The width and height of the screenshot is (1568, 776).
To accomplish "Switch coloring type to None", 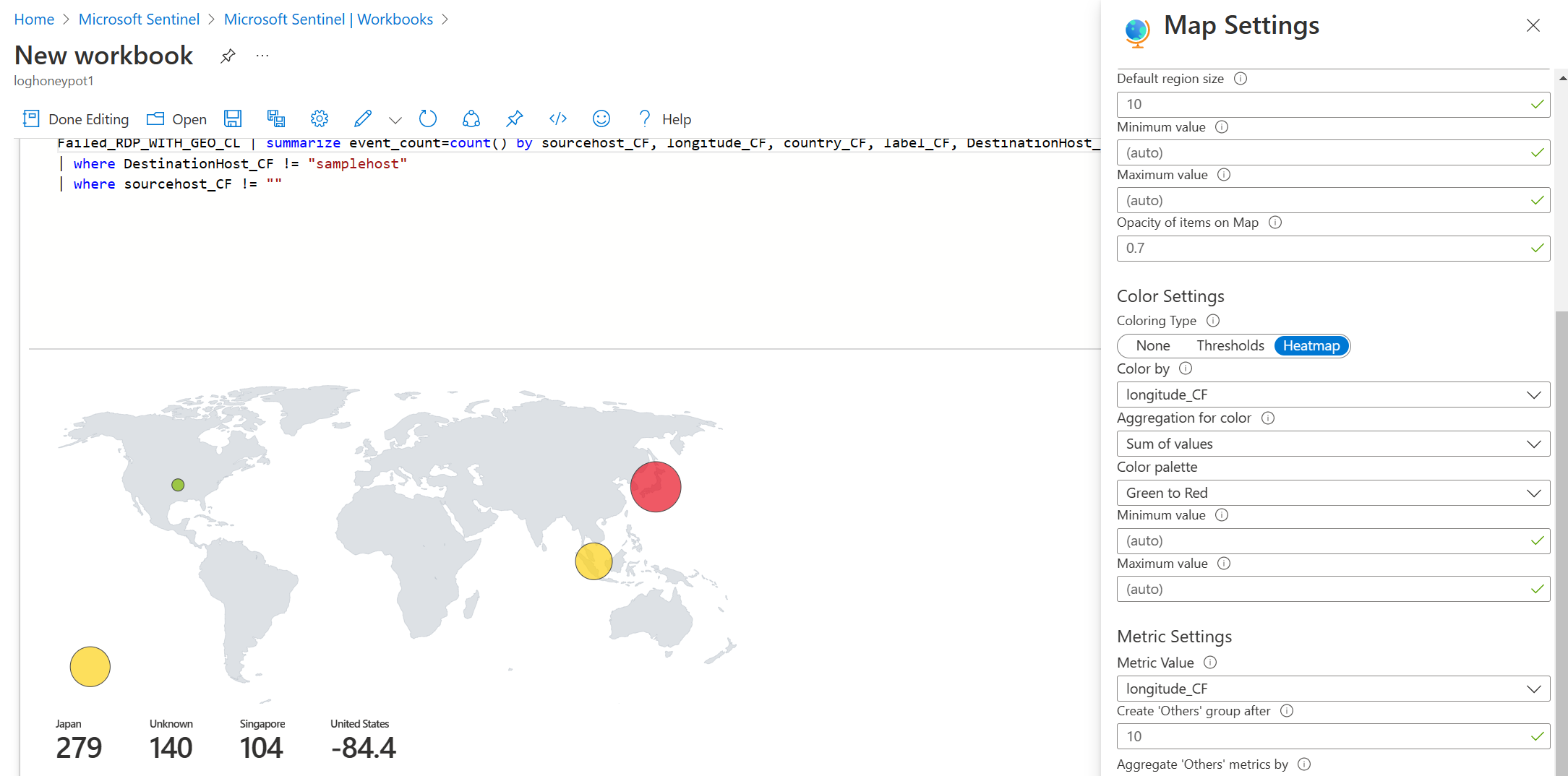I will [x=1152, y=345].
